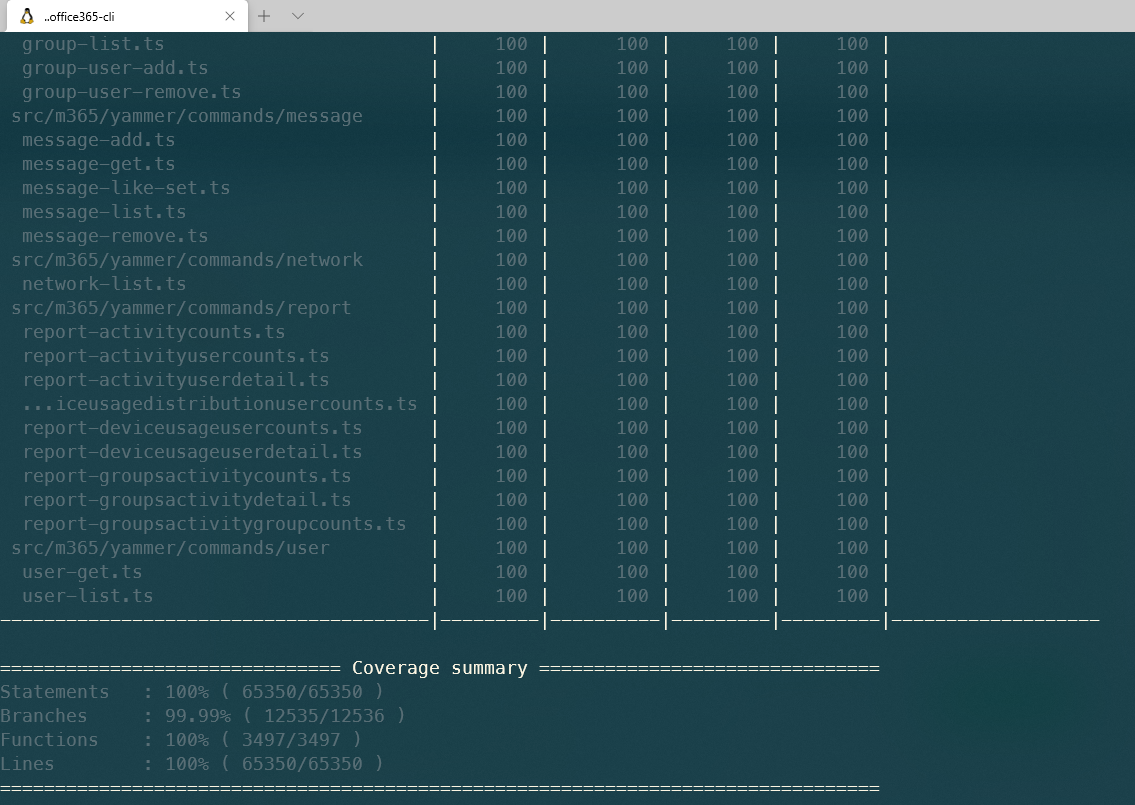Click the group-user-add.ts row
Viewport: 1135px width, 805px height.
click(x=443, y=68)
